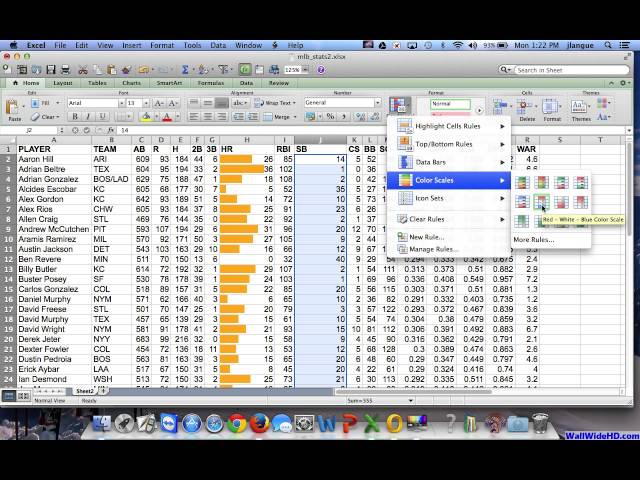
Task: Click the purple Help question mark icon
Action: [x=321, y=70]
